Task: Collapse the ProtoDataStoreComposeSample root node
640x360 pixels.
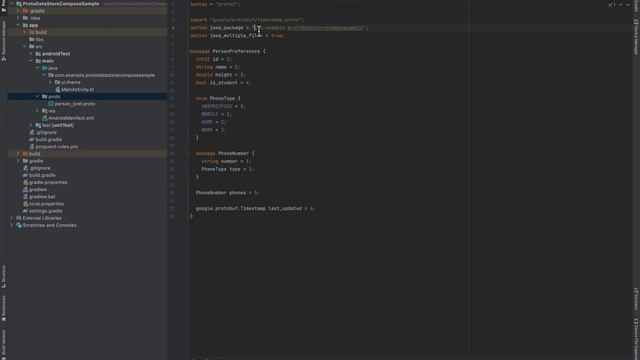Action: tap(12, 4)
